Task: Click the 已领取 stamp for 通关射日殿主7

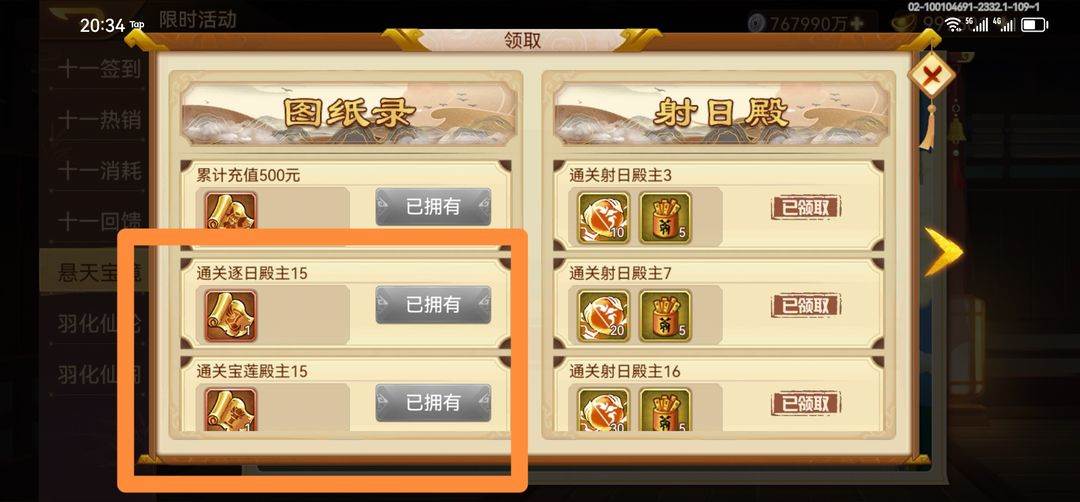Action: [806, 305]
